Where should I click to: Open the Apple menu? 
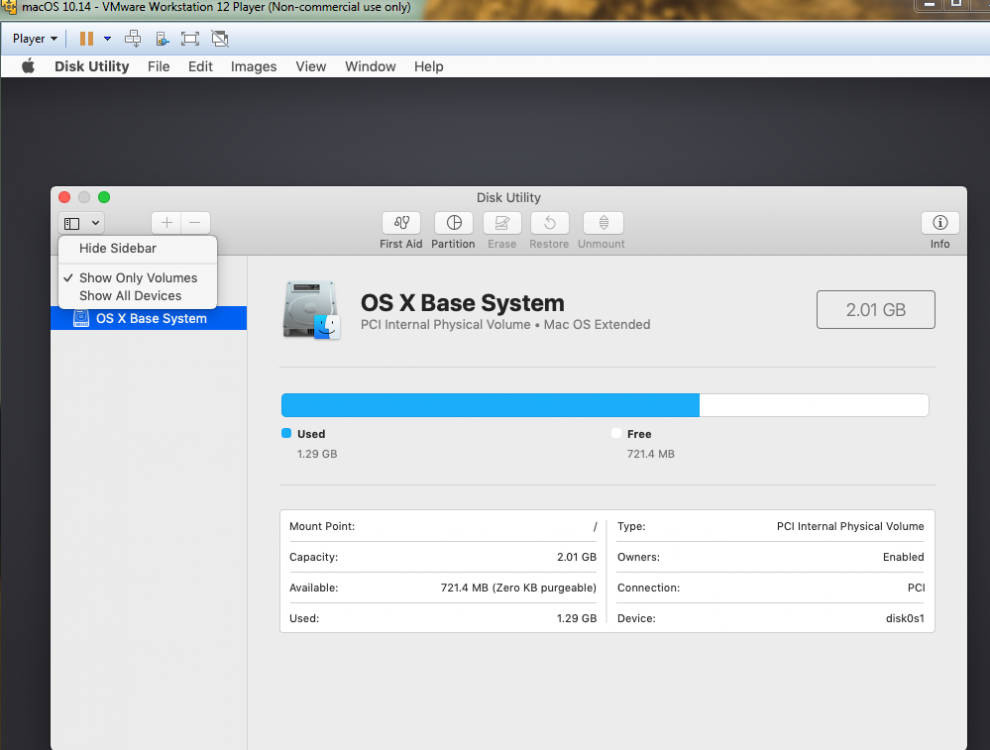[x=28, y=66]
